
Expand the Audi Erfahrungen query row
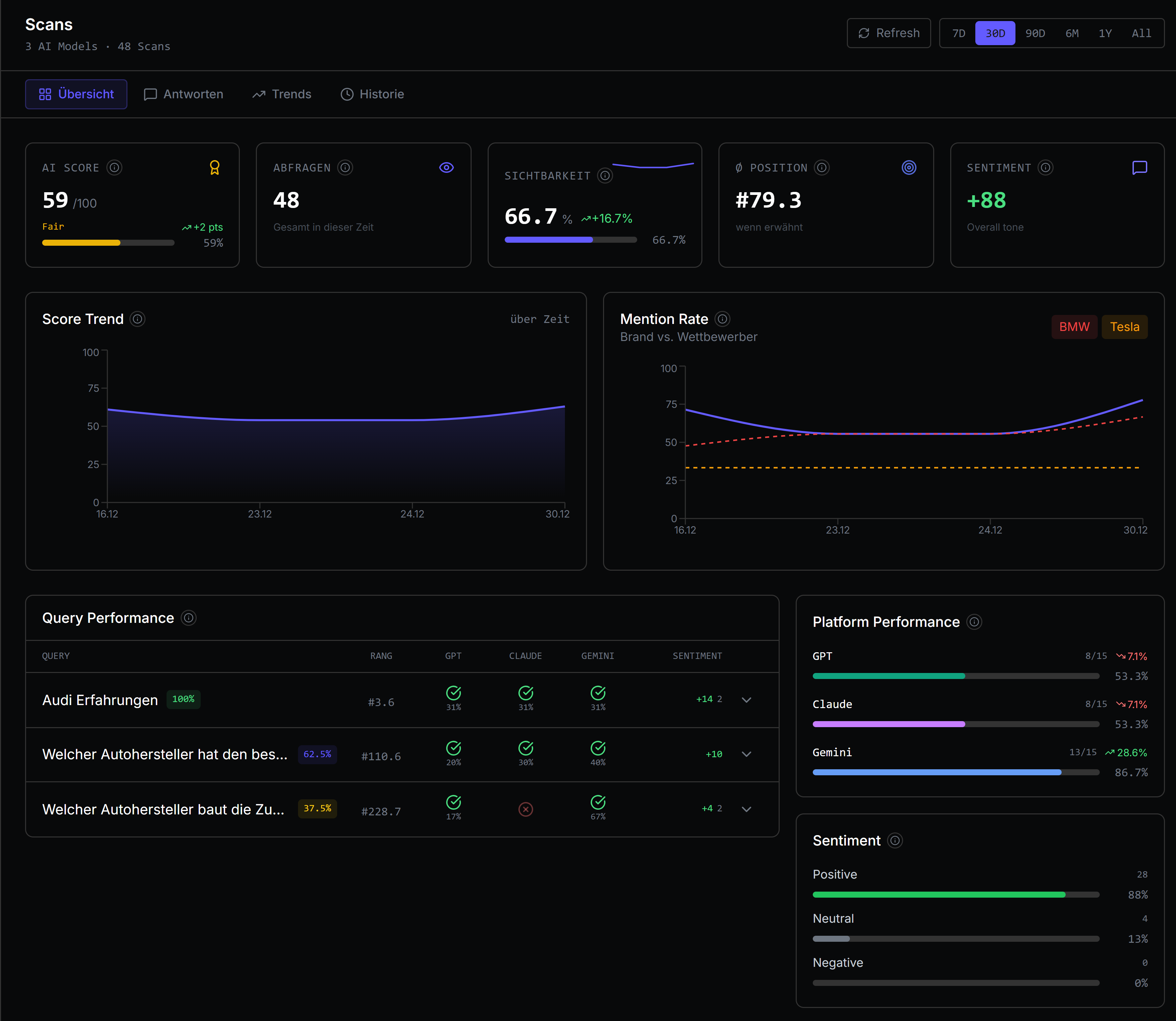(x=746, y=700)
